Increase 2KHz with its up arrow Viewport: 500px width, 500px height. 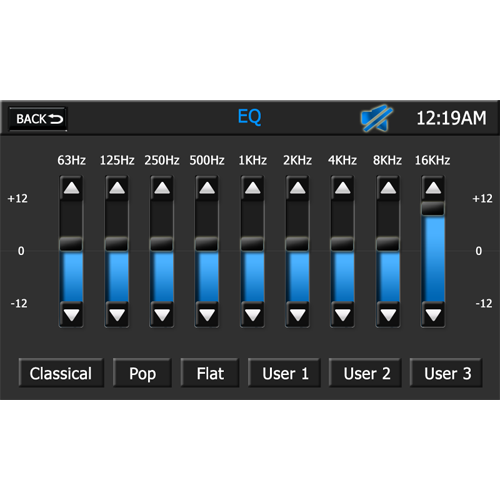297,188
